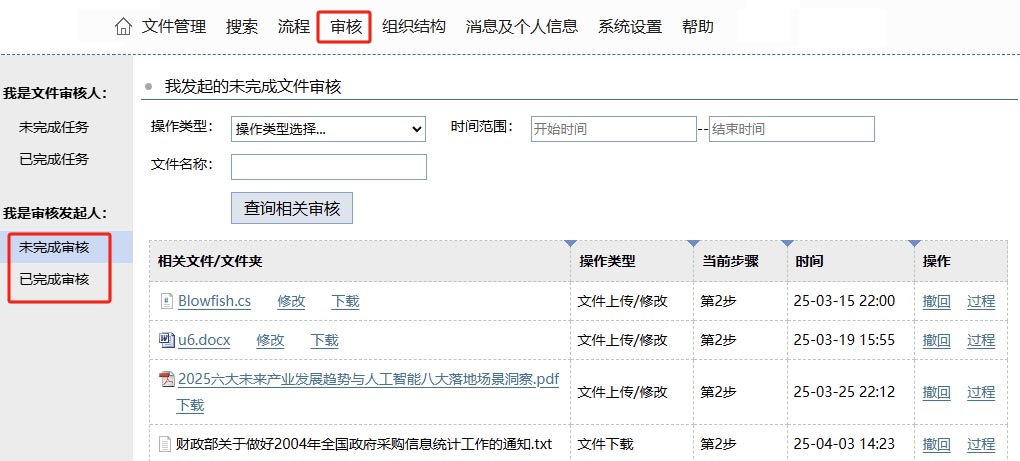Image resolution: width=1020 pixels, height=461 pixels.
Task: Click 过程 in the 25-04-03 14:23 row
Action: [x=981, y=445]
